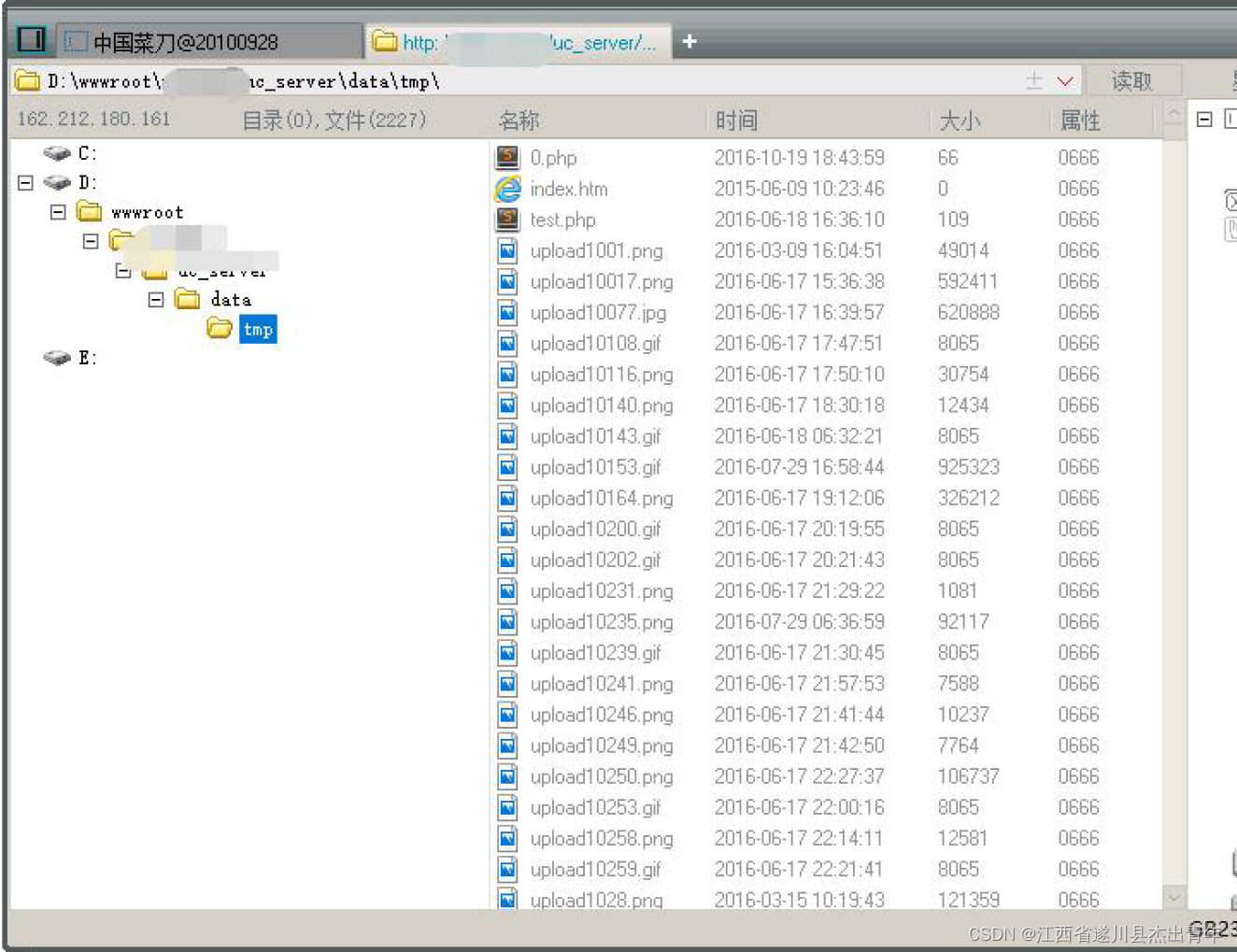The image size is (1237, 952).
Task: Click the data folder icon in tree
Action: (x=188, y=299)
